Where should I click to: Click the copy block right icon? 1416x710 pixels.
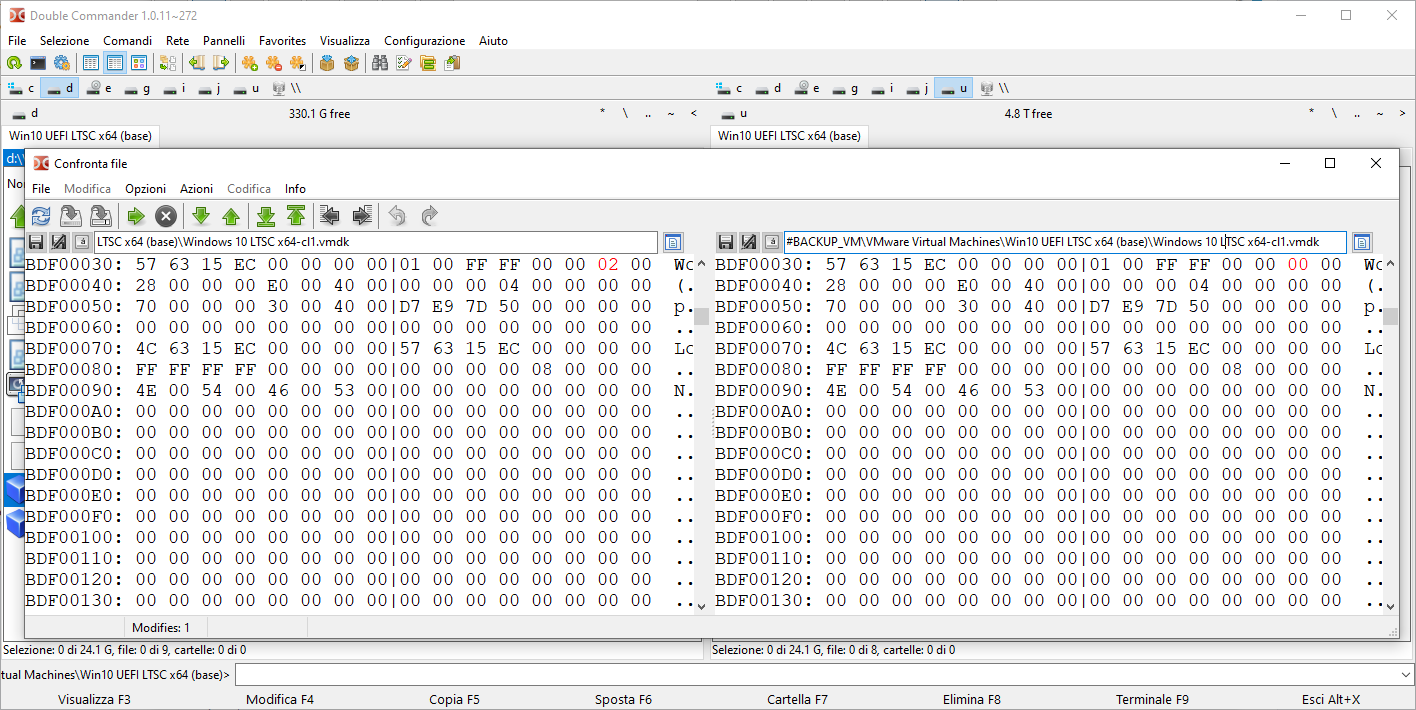point(361,215)
